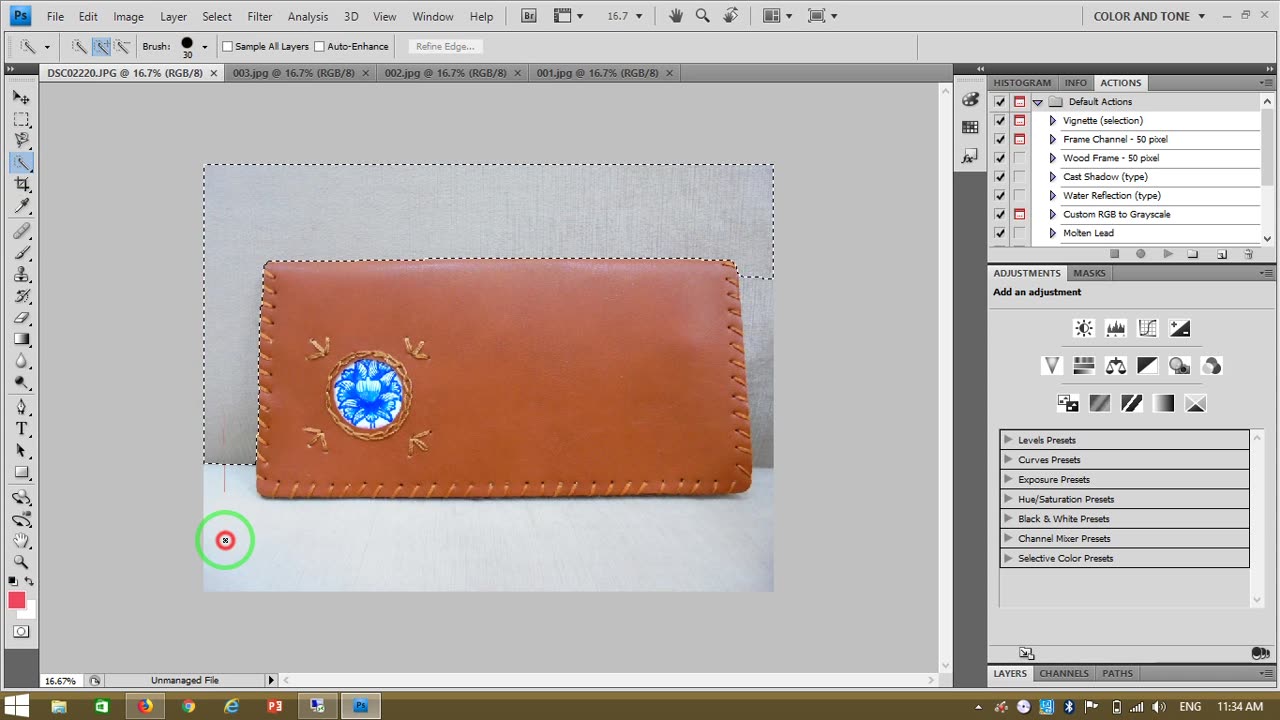This screenshot has width=1280, height=720.
Task: Select Add to selection mode button
Action: pyautogui.click(x=101, y=46)
